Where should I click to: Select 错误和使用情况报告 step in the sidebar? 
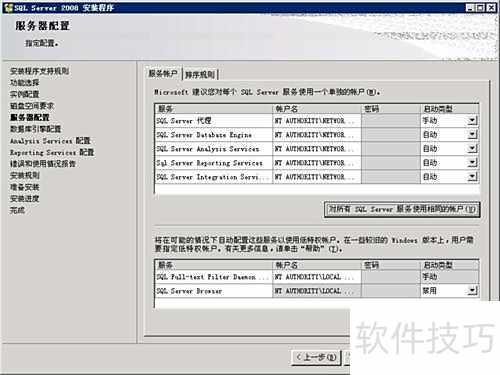click(43, 164)
